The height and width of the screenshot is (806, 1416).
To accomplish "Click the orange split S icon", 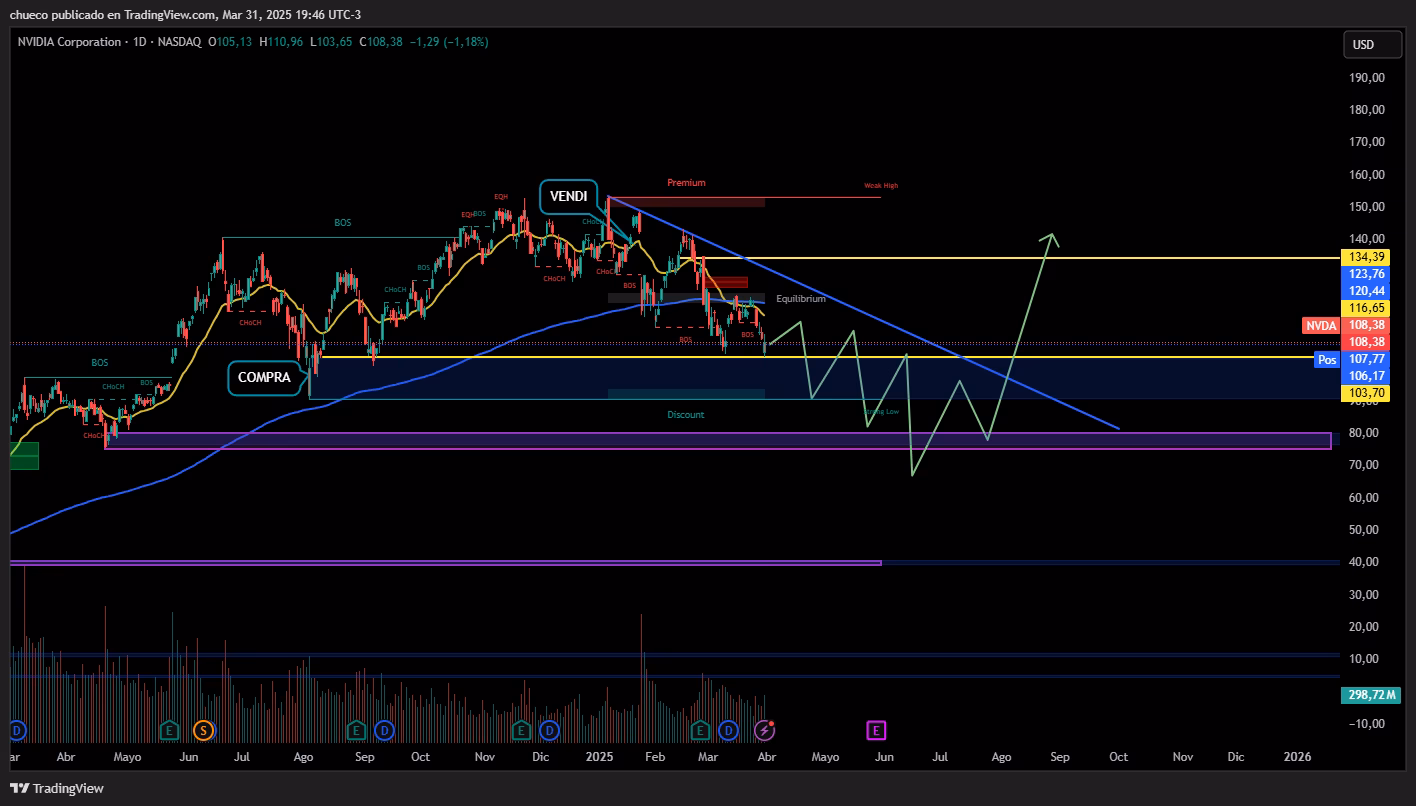I will 204,730.
